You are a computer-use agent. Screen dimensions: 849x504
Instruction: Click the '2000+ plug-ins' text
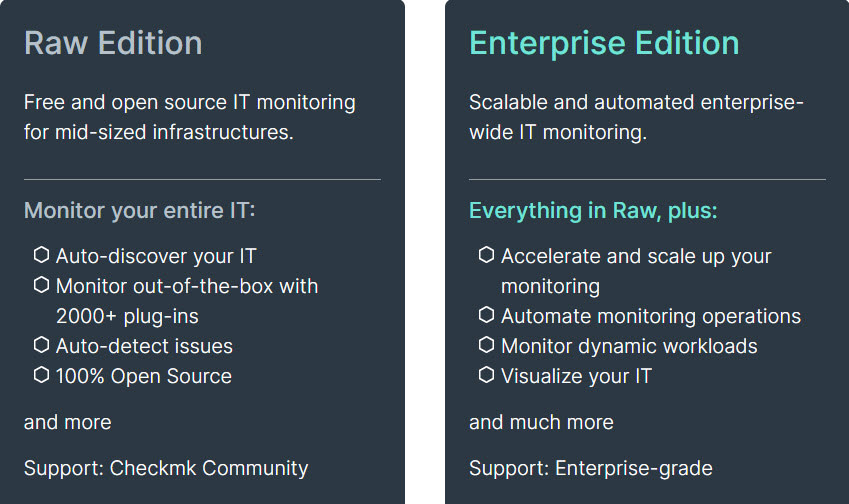127,316
